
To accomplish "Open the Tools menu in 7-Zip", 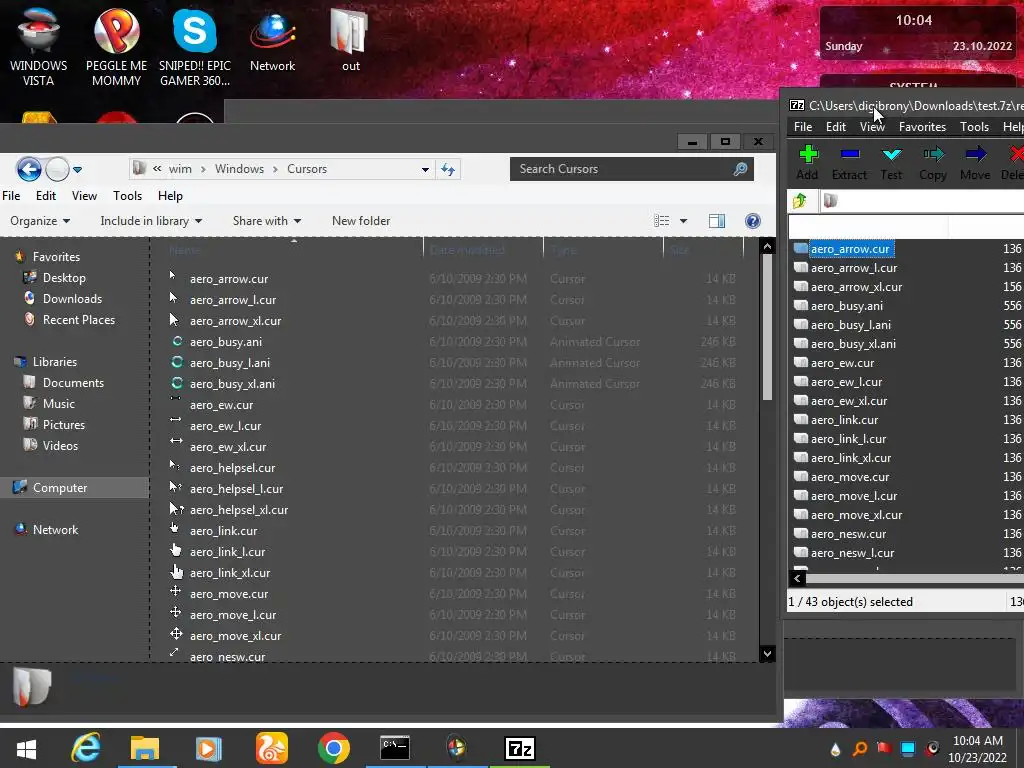I will (974, 127).
